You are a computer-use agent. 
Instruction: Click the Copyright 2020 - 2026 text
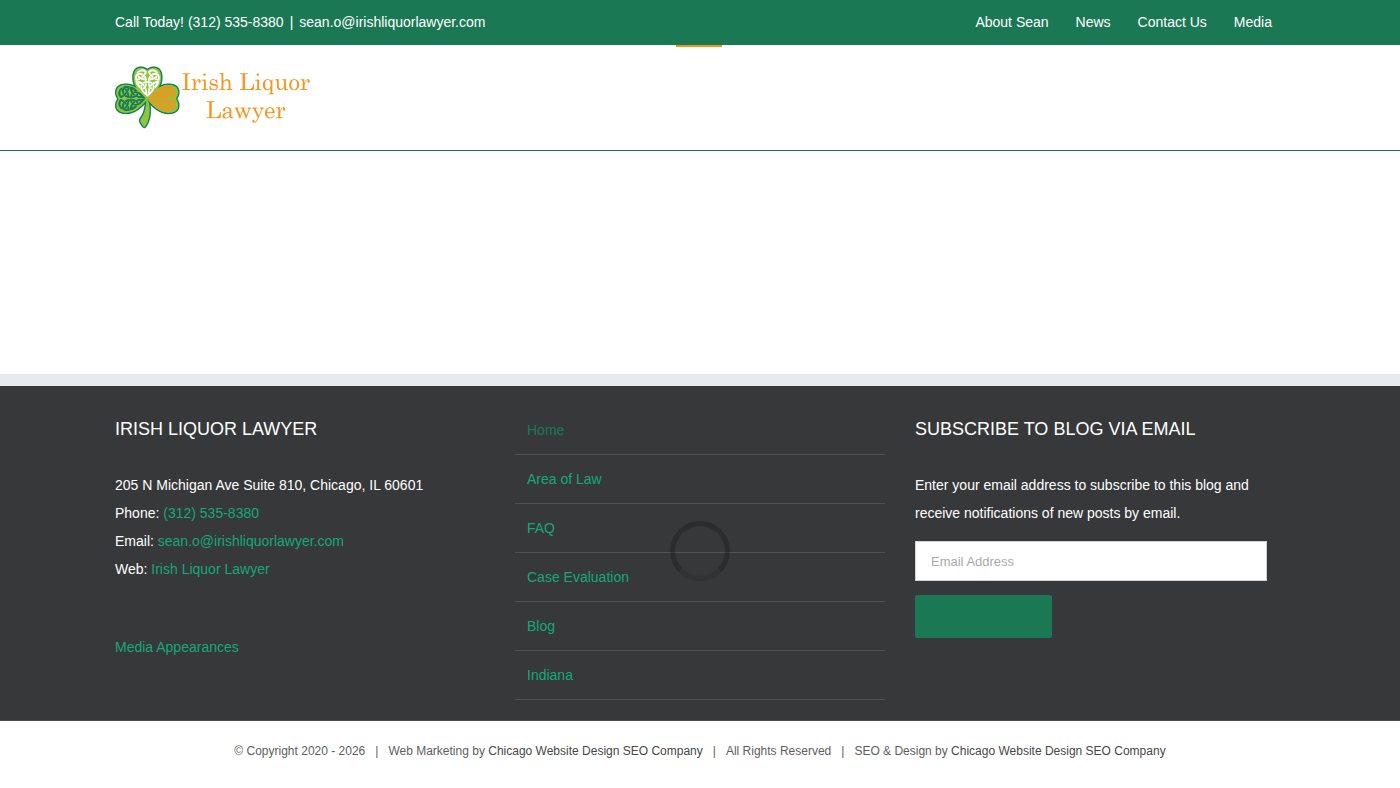tap(300, 751)
